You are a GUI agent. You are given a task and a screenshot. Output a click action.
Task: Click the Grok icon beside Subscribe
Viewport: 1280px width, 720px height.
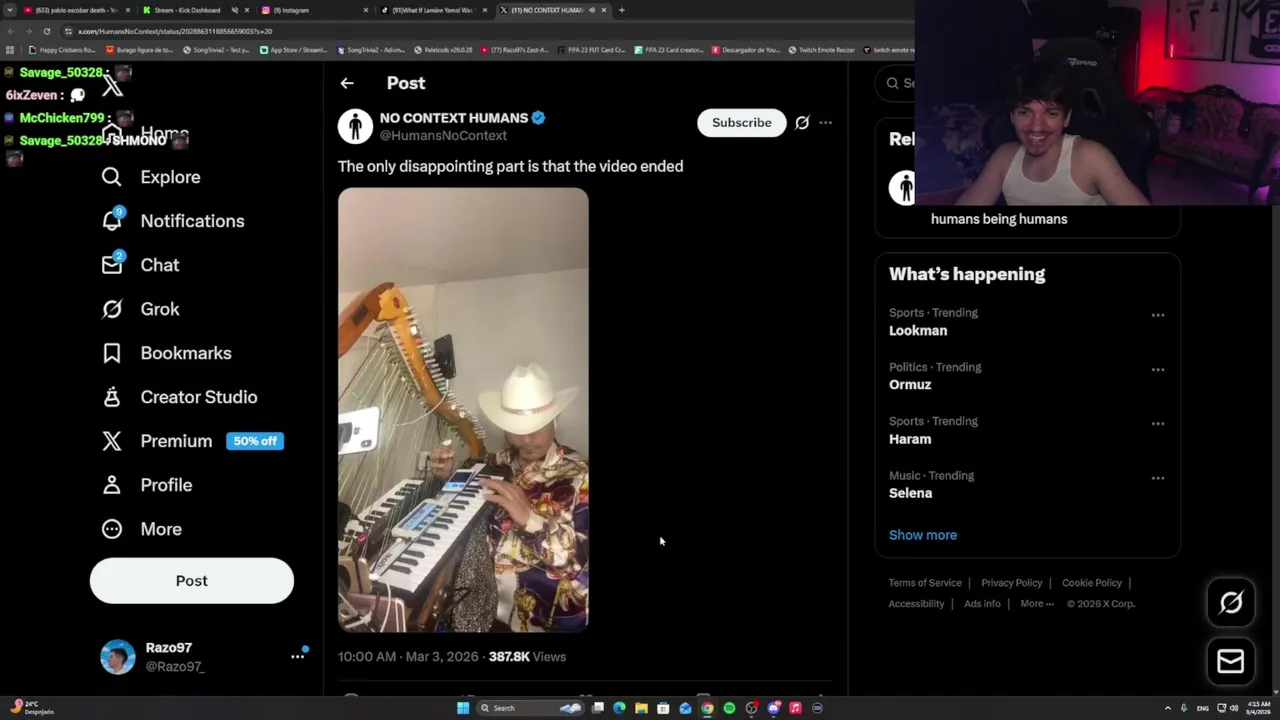tap(802, 122)
